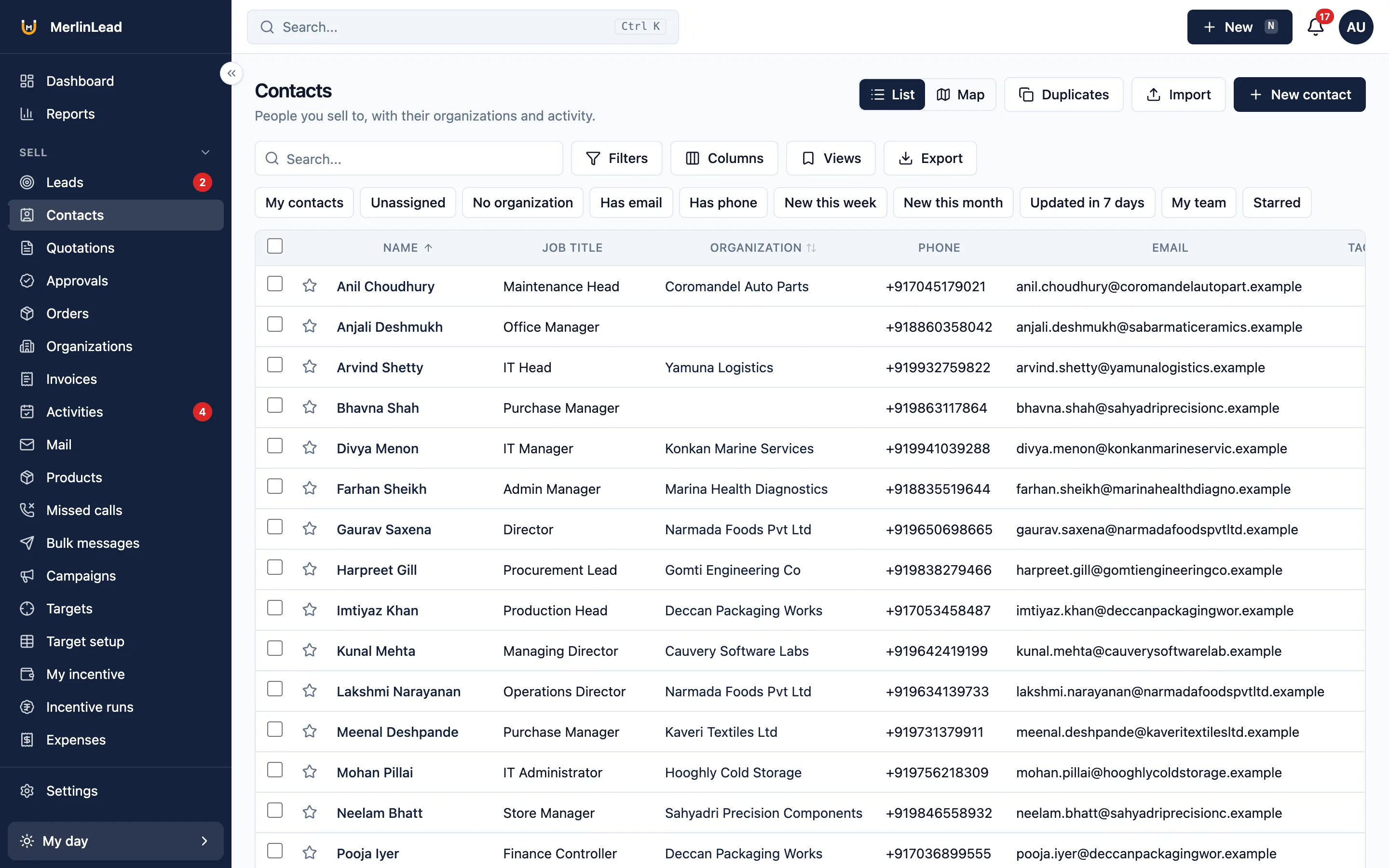Click the top bar New button
Image resolution: width=1389 pixels, height=868 pixels.
tap(1239, 27)
